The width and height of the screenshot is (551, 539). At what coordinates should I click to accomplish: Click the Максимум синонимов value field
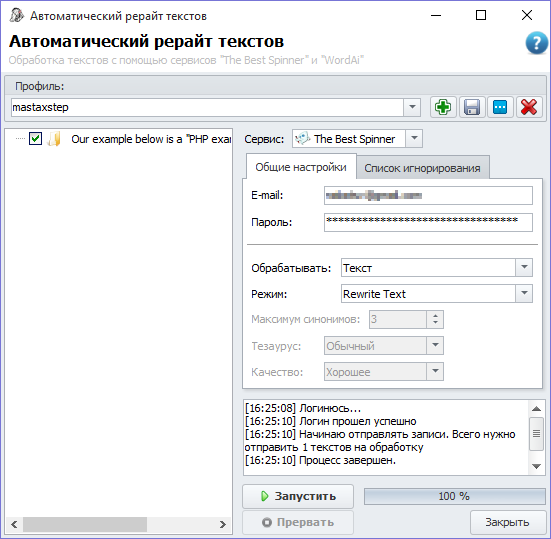[x=398, y=319]
